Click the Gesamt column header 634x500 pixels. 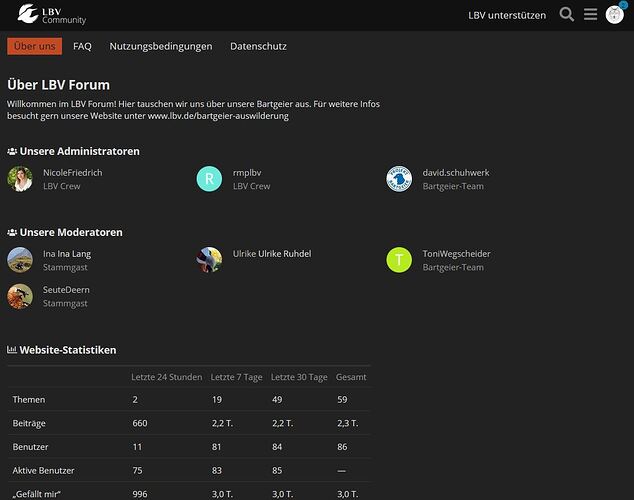click(x=351, y=377)
